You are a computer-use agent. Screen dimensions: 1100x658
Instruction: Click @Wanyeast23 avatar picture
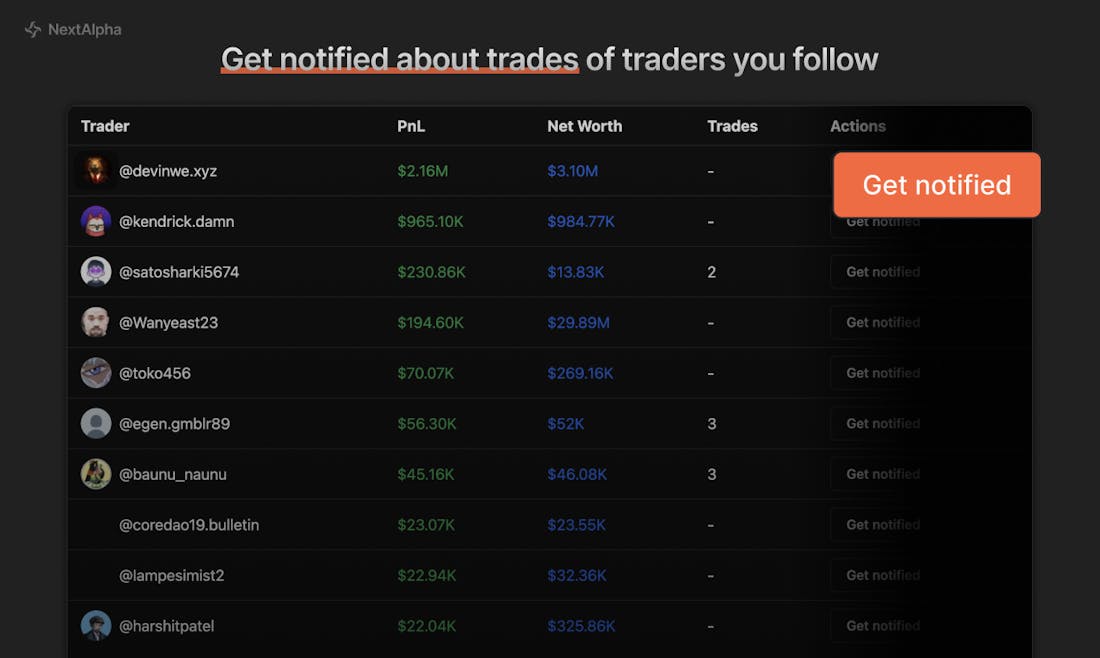point(96,322)
